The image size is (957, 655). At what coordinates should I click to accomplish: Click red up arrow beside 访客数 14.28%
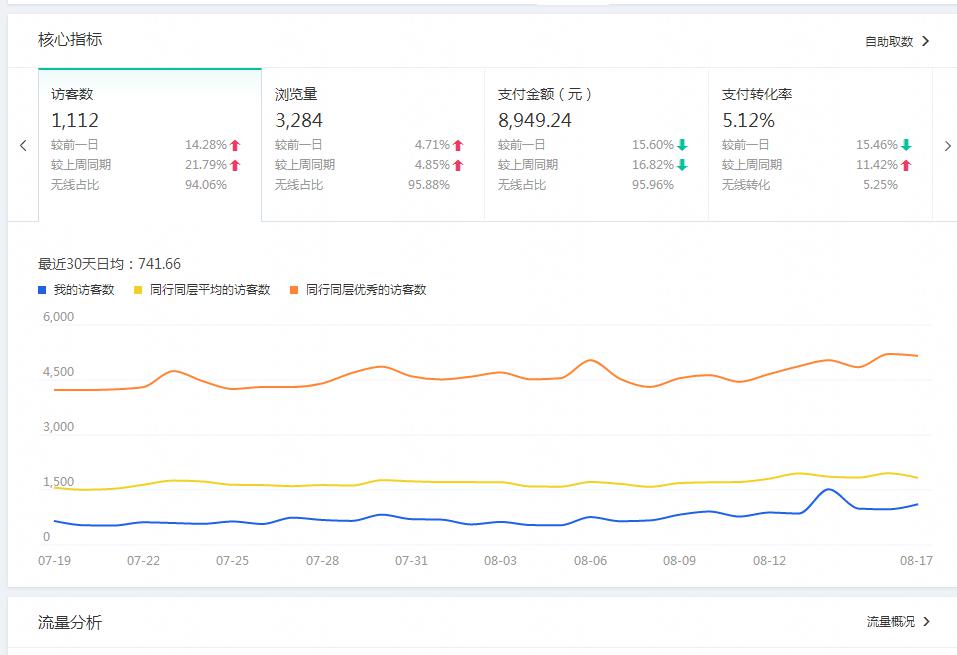coord(235,145)
